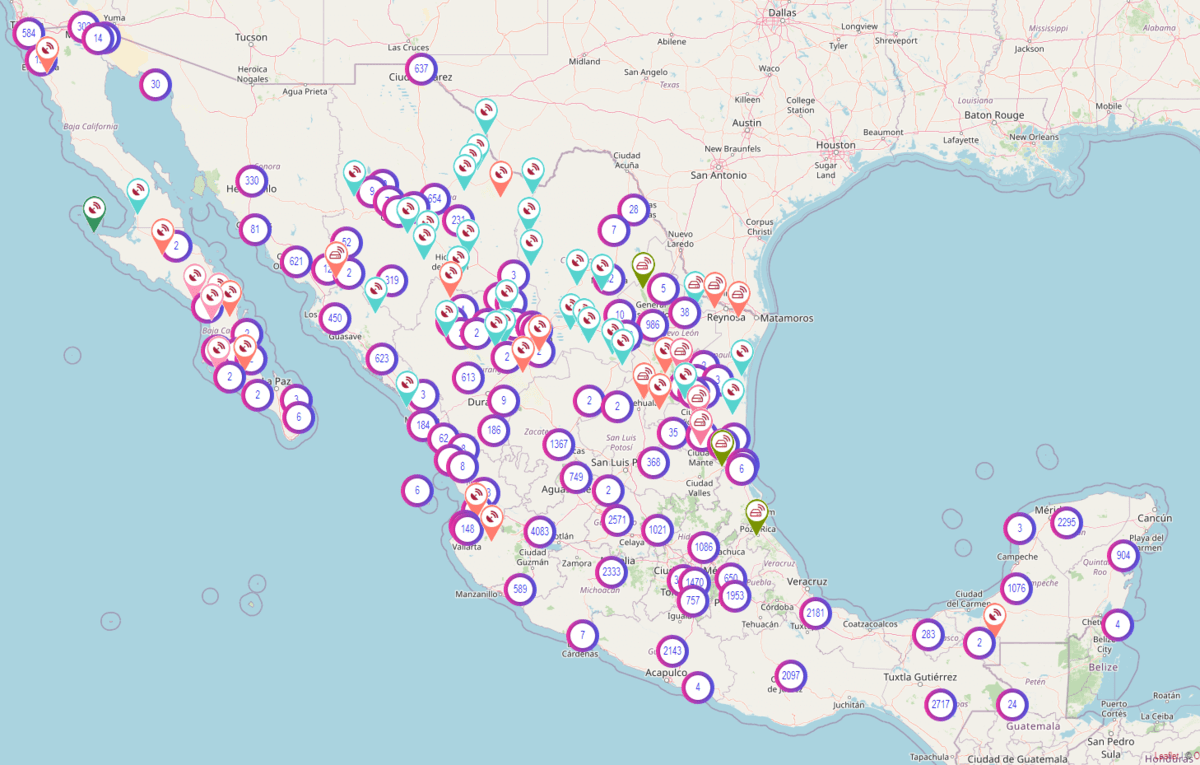
Task: Select the olive green pin near Poza Rica
Action: [x=757, y=513]
